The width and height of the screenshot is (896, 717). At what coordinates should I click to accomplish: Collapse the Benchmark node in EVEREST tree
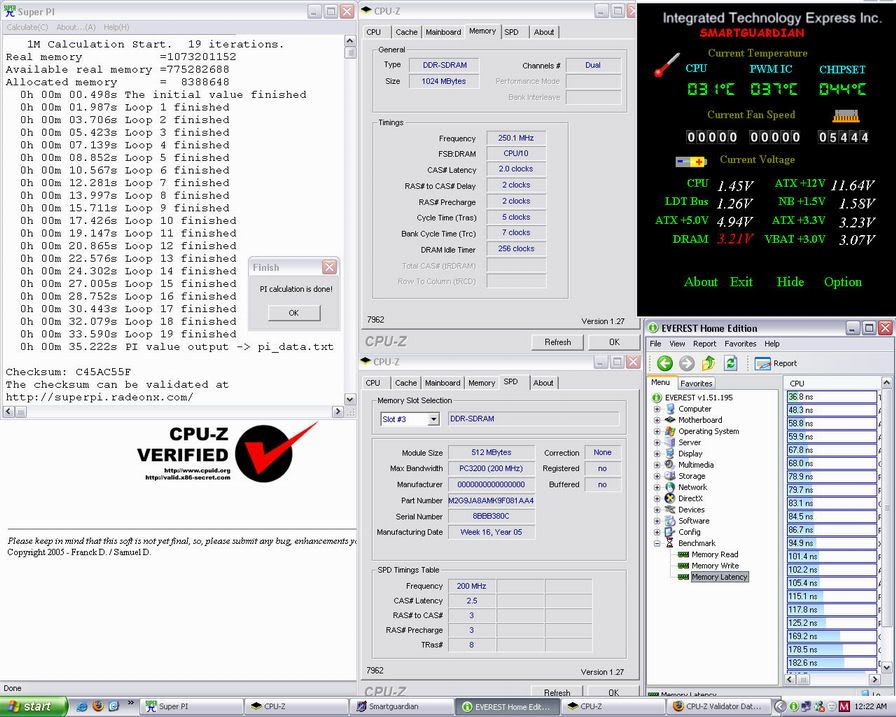click(x=657, y=543)
